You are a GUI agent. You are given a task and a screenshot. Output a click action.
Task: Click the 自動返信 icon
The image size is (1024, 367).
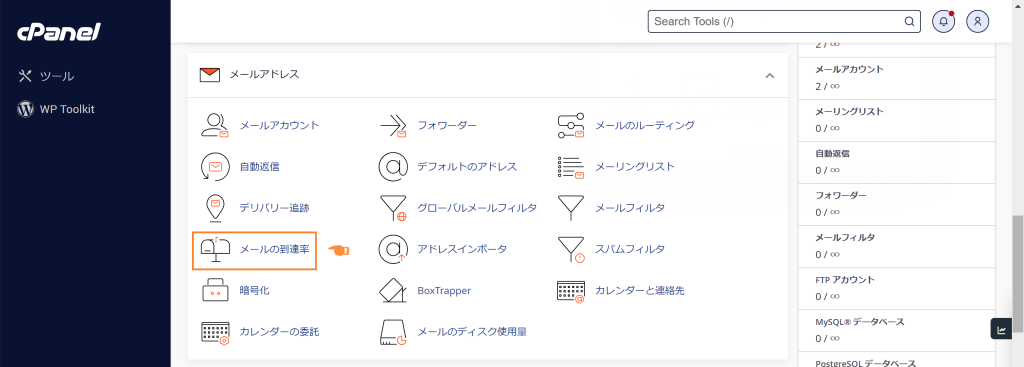click(215, 167)
